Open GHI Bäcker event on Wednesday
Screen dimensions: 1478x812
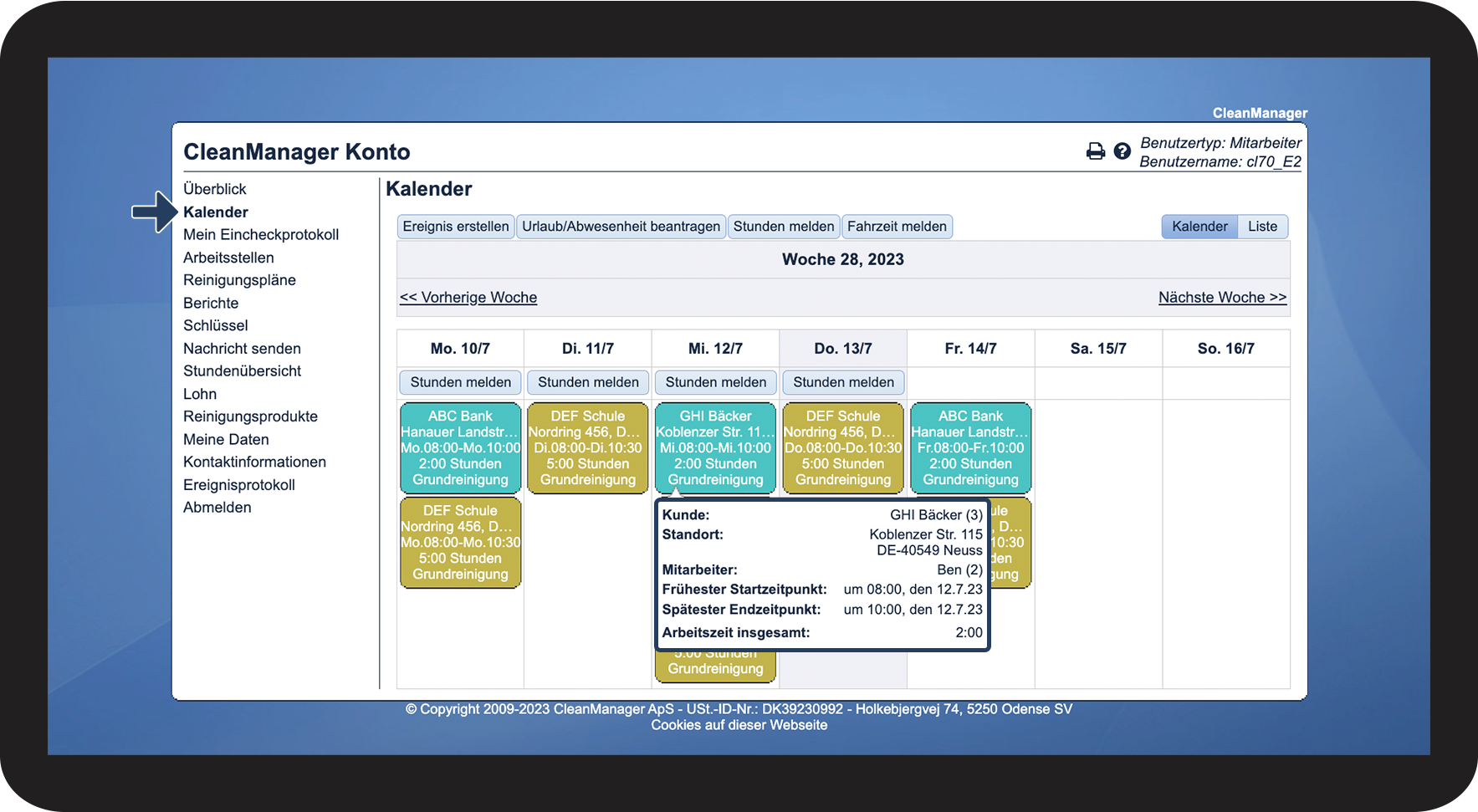[x=716, y=447]
